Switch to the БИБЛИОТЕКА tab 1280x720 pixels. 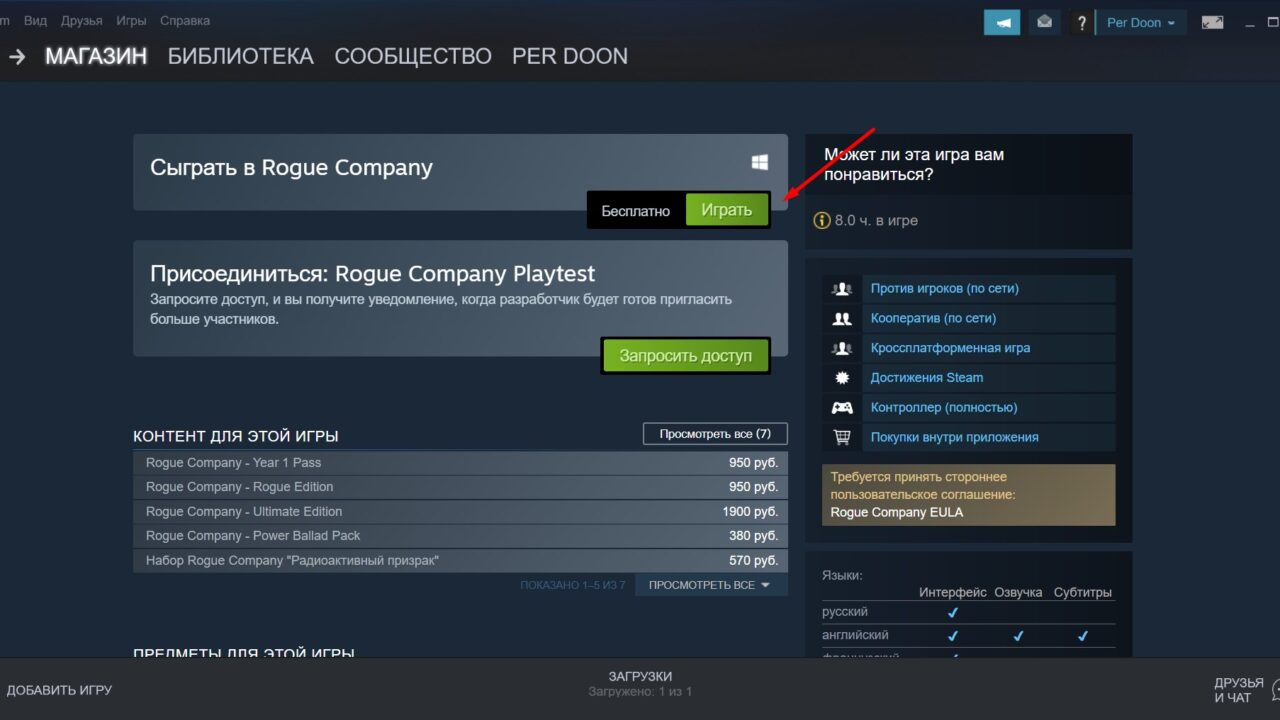(x=240, y=56)
